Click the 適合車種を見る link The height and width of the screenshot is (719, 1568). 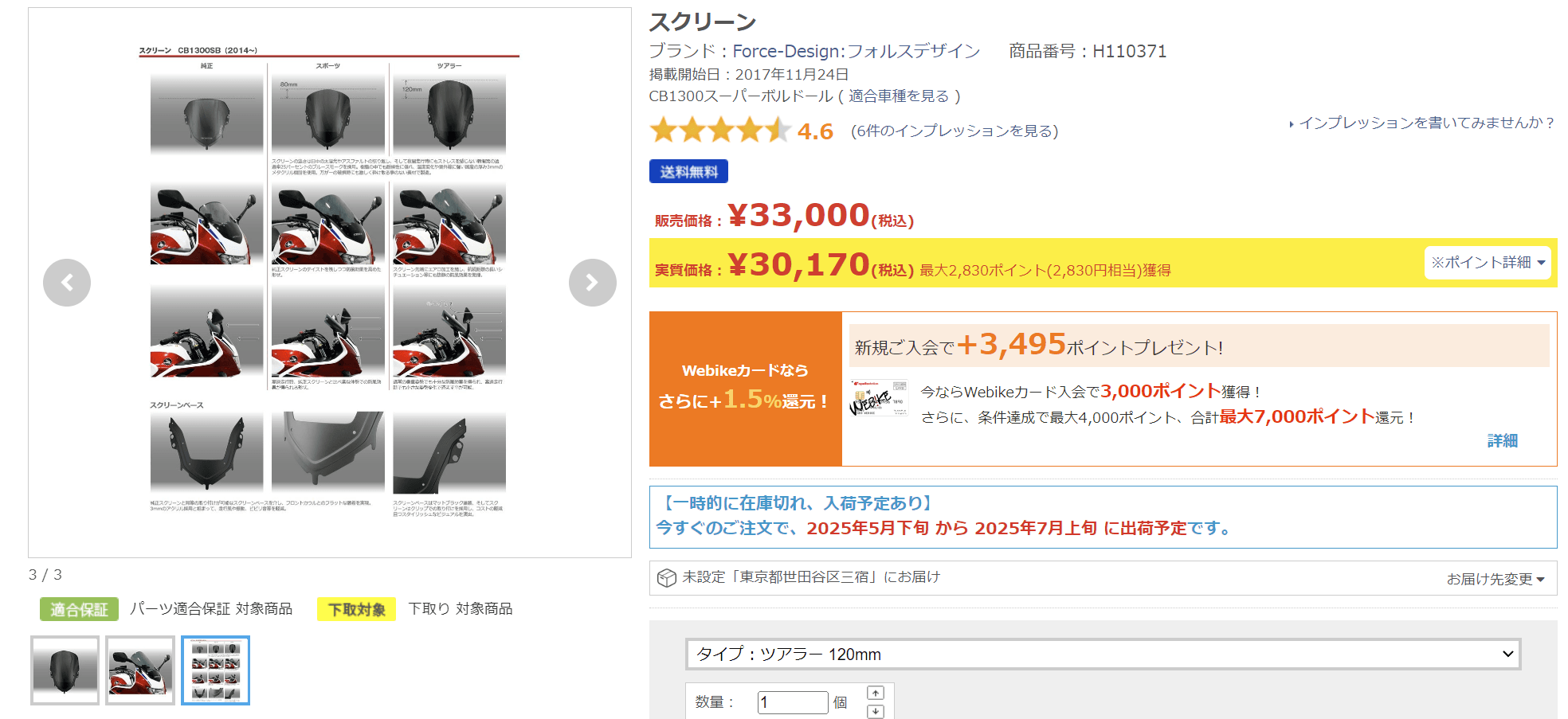(899, 96)
